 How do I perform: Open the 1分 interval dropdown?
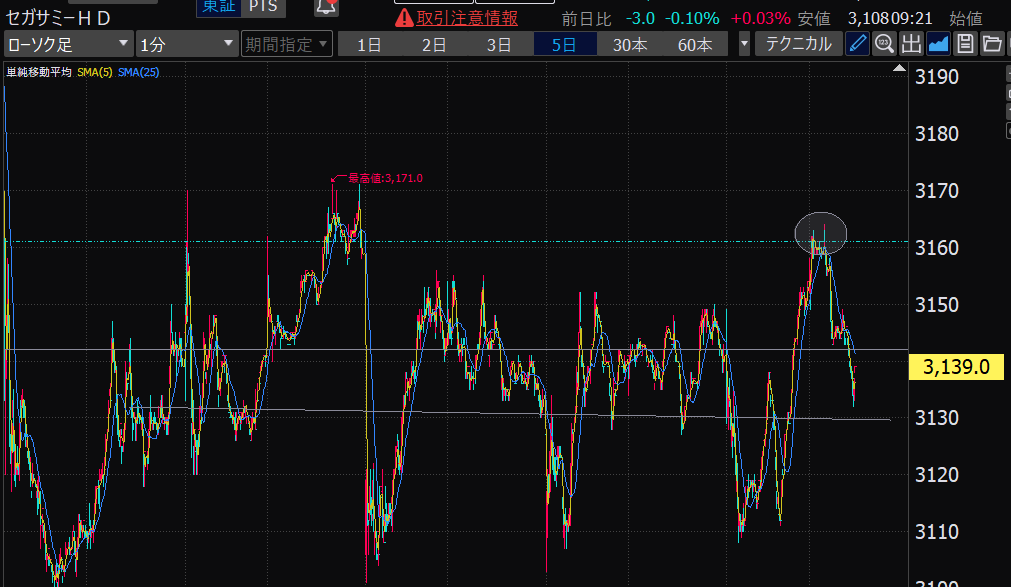click(187, 44)
